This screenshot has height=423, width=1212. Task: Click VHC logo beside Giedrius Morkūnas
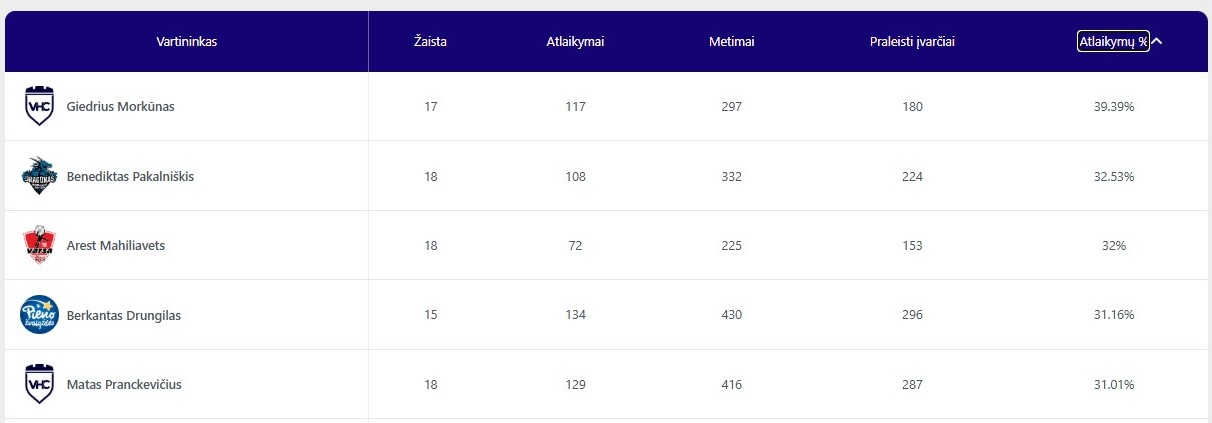coord(39,106)
